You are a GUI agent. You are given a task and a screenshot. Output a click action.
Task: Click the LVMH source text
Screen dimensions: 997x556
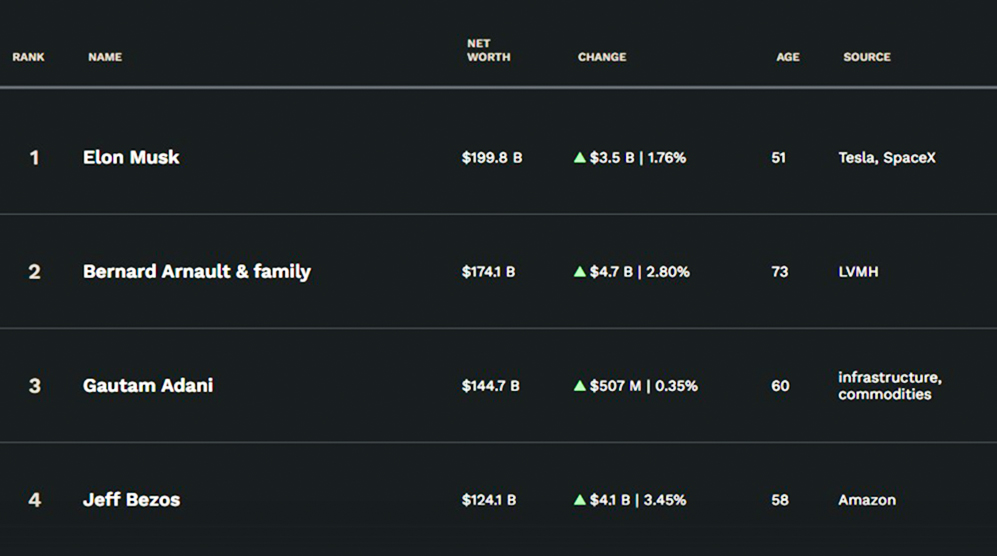click(858, 272)
